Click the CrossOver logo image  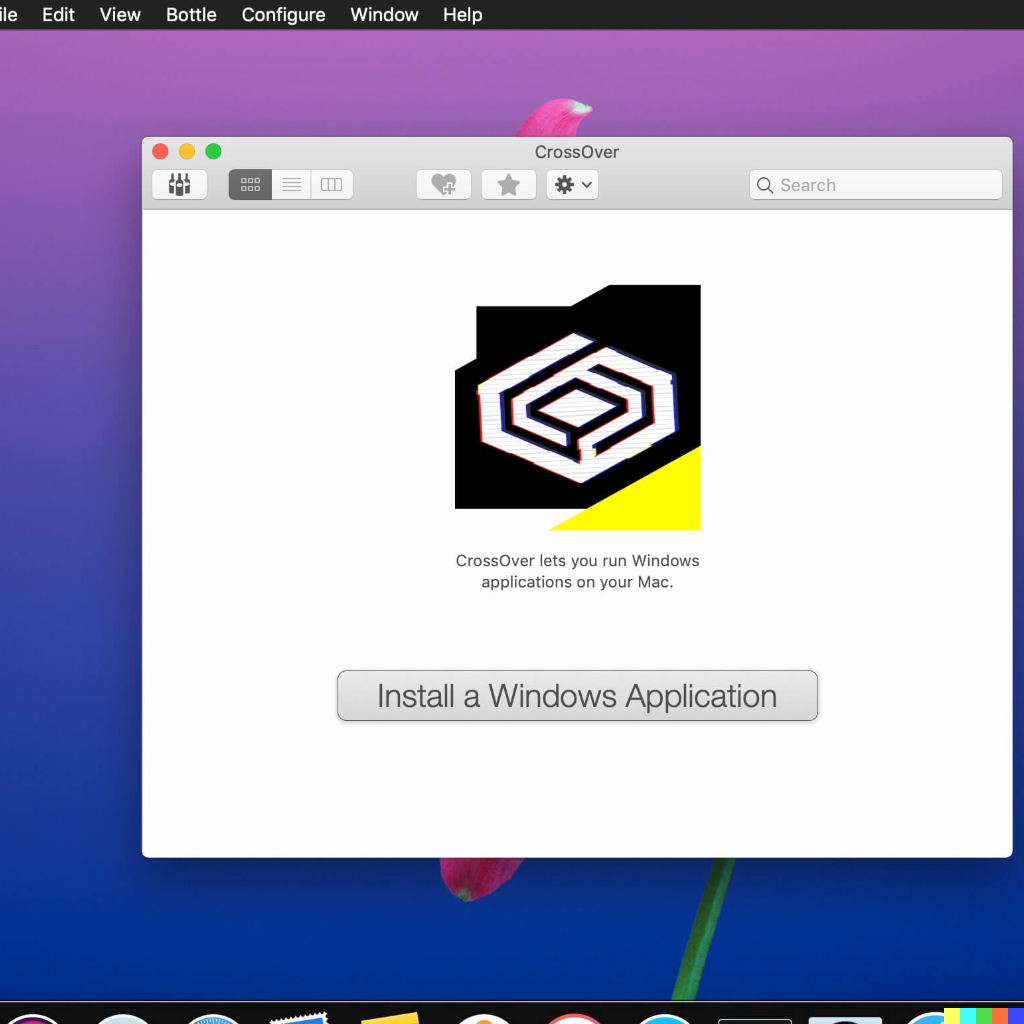[x=578, y=408]
